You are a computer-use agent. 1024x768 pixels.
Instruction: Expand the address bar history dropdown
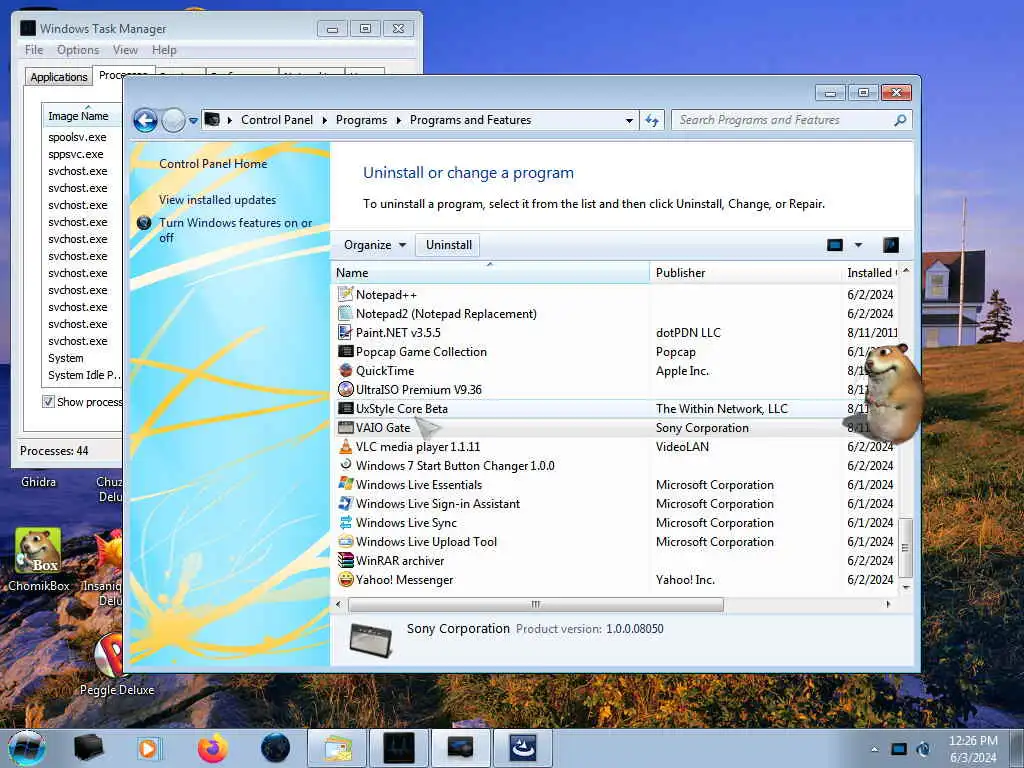[629, 120]
